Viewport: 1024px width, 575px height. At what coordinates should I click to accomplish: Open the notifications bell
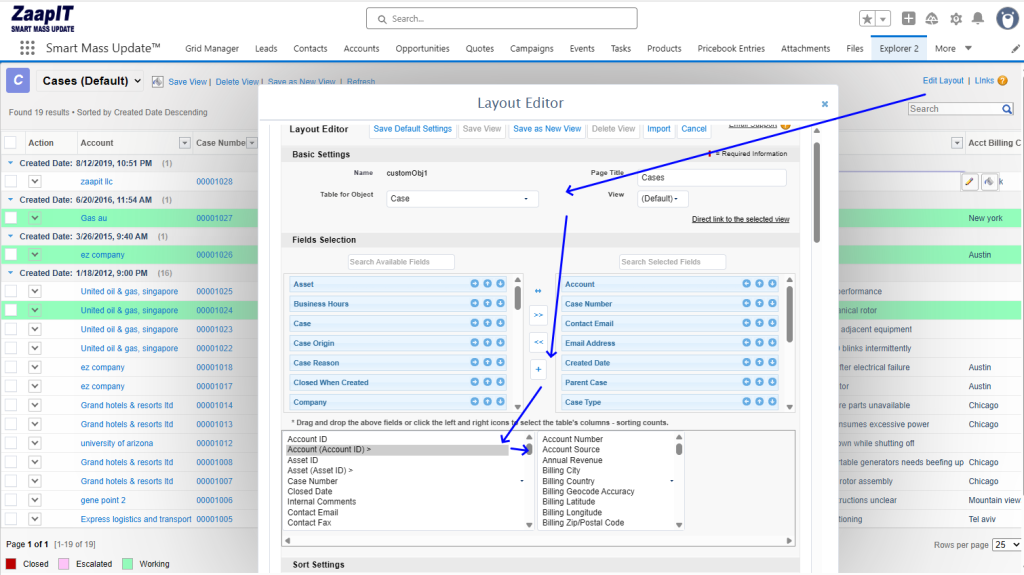[978, 18]
